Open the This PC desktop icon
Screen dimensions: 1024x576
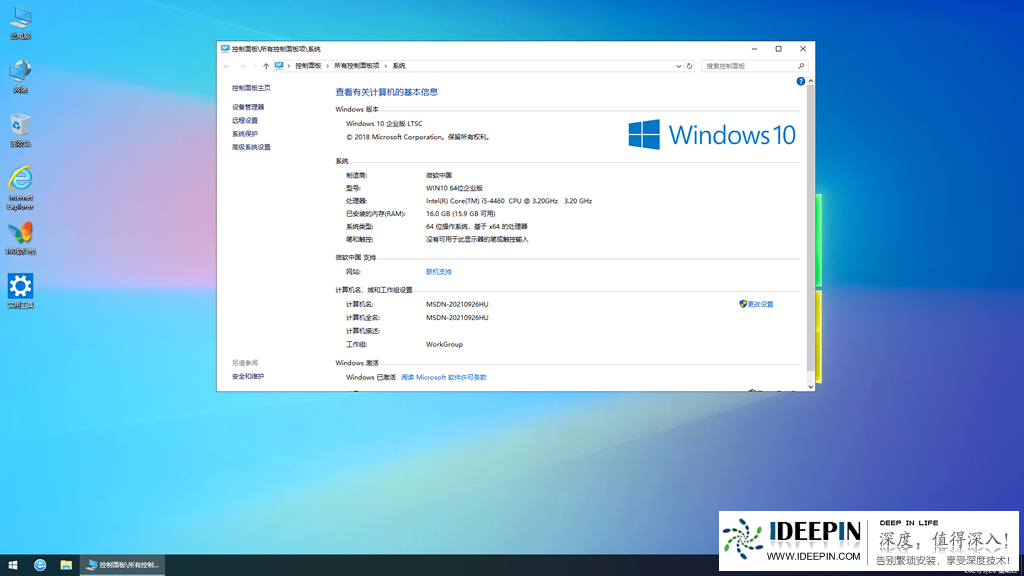pyautogui.click(x=20, y=23)
